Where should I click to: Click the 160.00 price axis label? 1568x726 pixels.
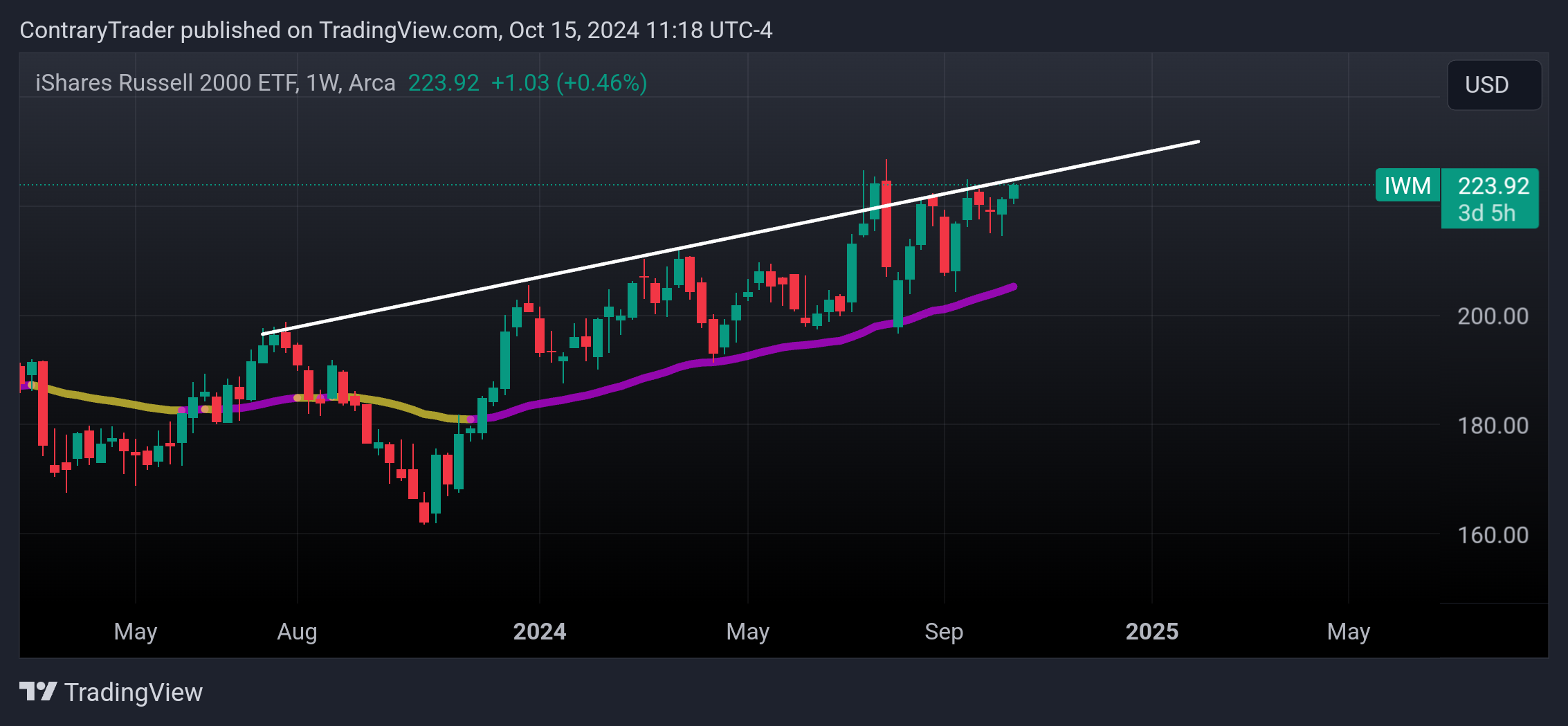(1493, 535)
